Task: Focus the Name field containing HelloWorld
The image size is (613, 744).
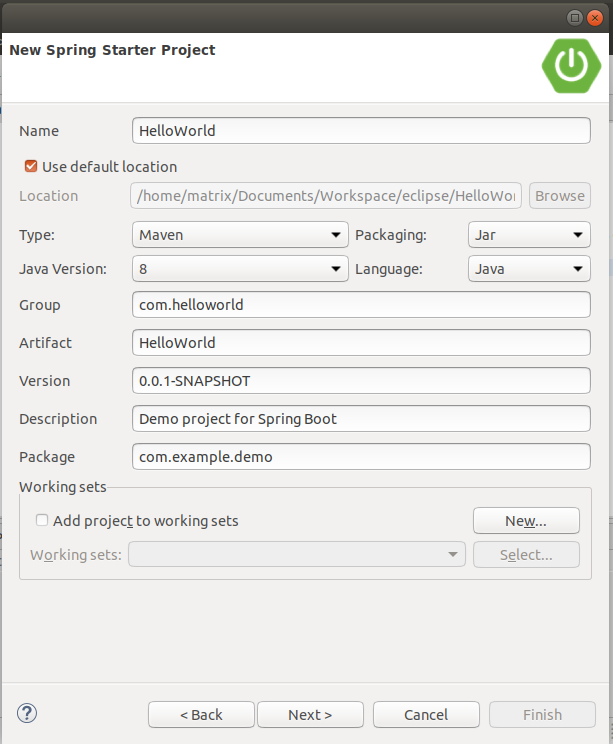Action: 361,130
